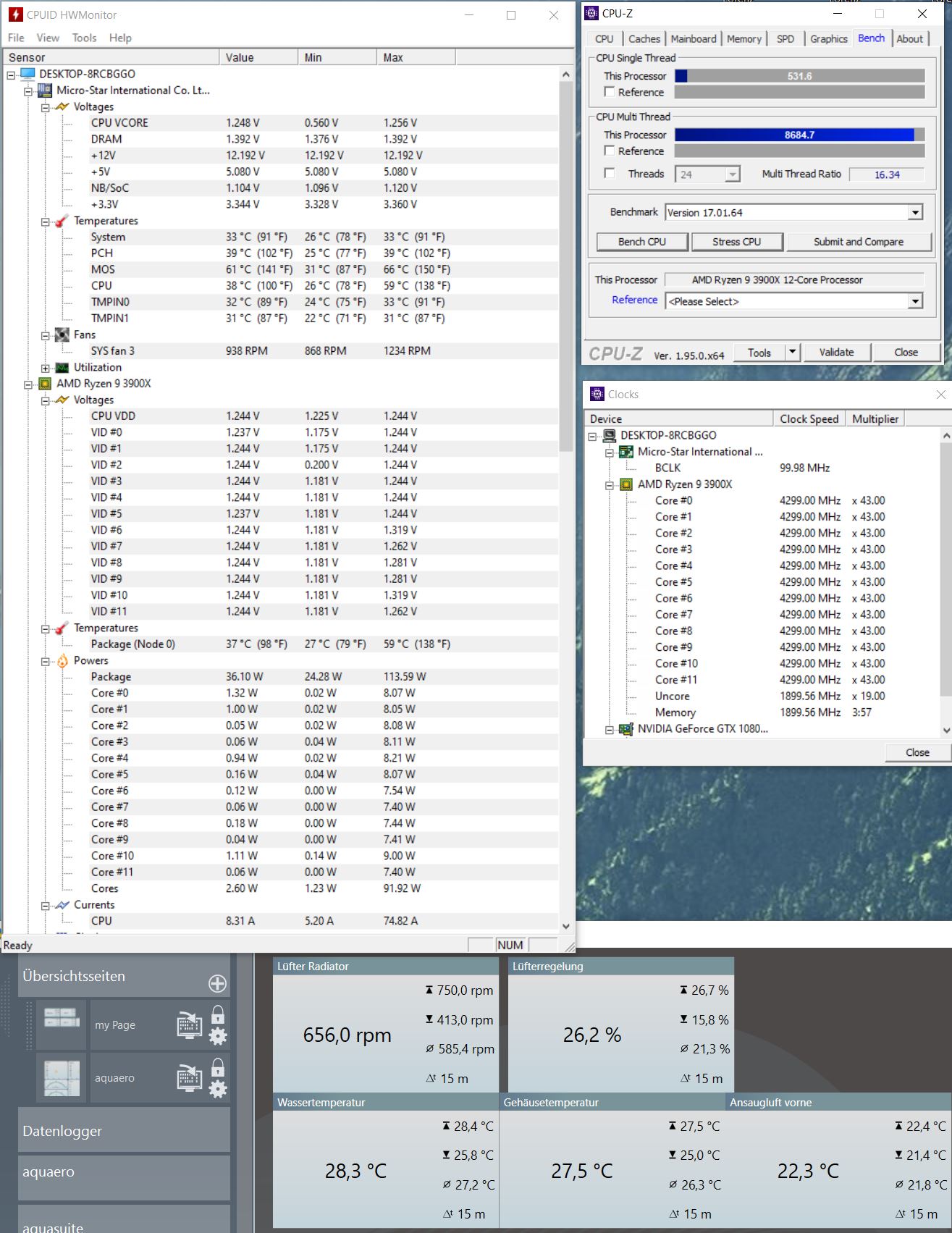
Task: Click Close button in the Clocks window
Action: [917, 753]
